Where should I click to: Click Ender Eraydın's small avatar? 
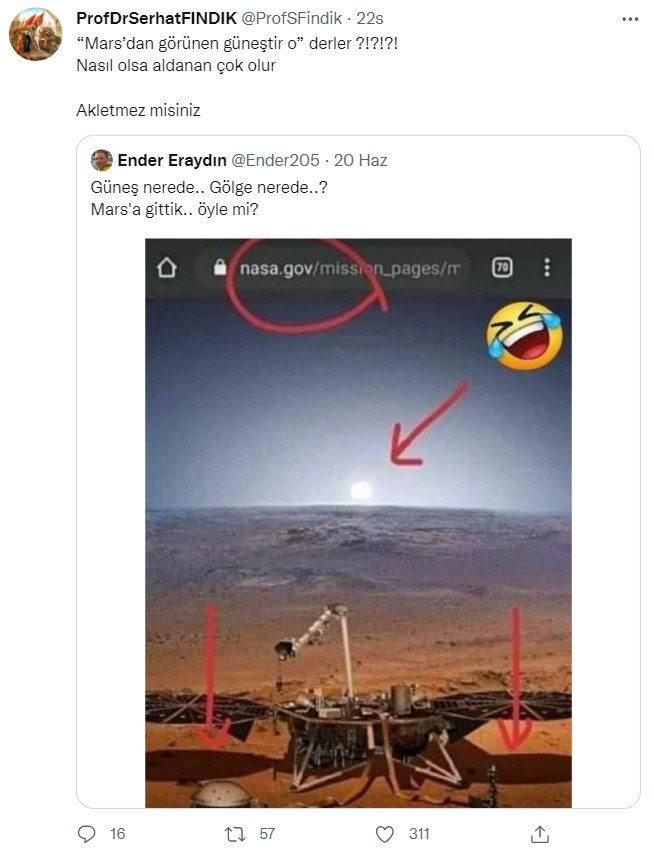[102, 160]
